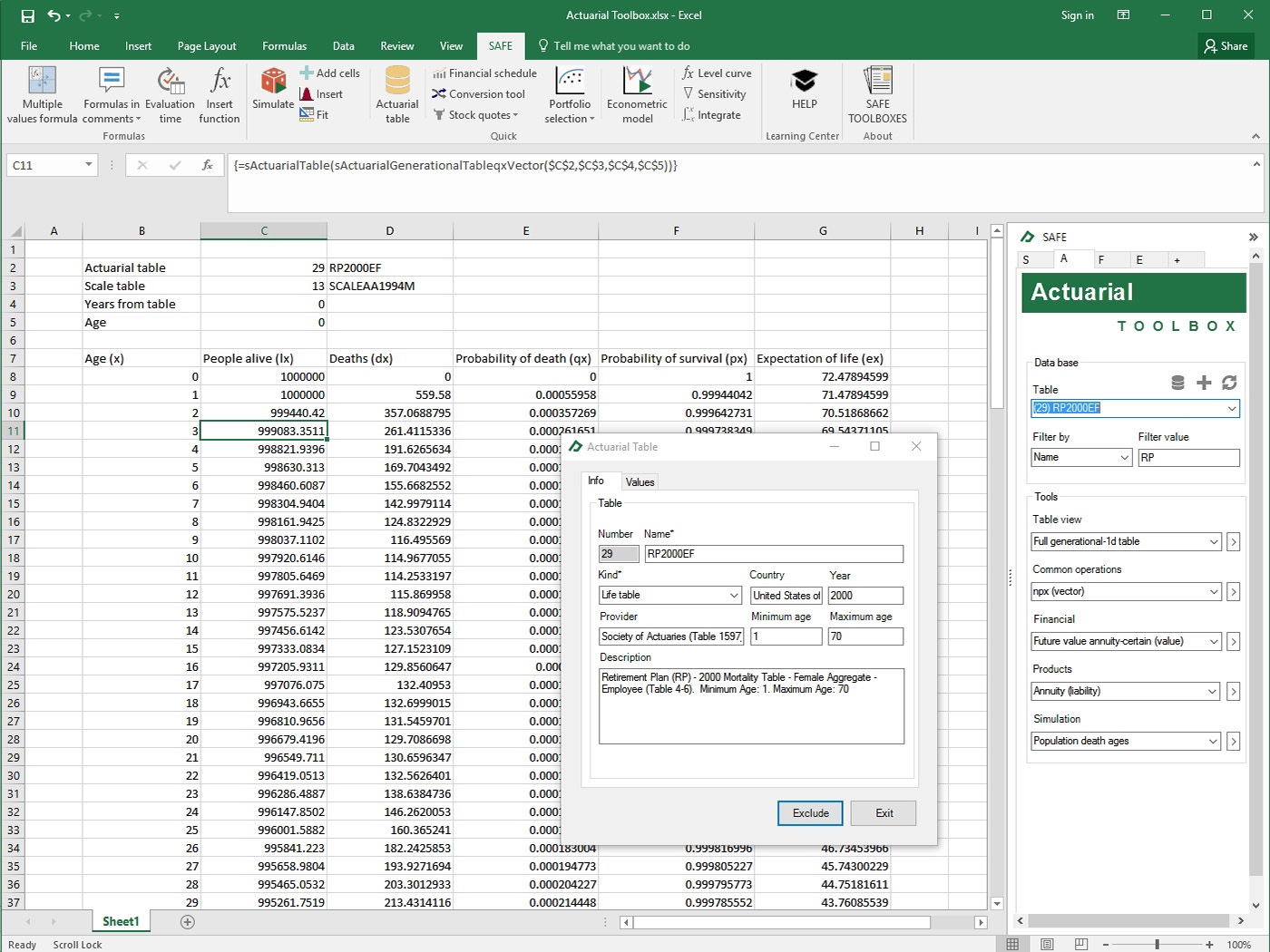The image size is (1270, 952).
Task: Click the Level curve tool
Action: [717, 73]
